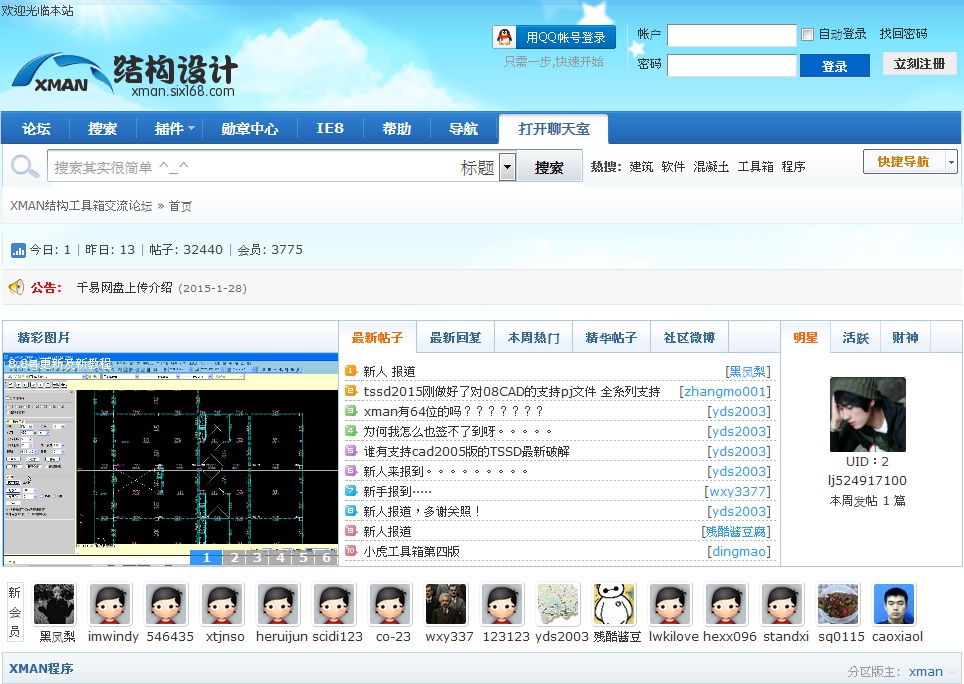Screen dimensions: 964x684
Task: Click the blue 登录 button
Action: 834,66
